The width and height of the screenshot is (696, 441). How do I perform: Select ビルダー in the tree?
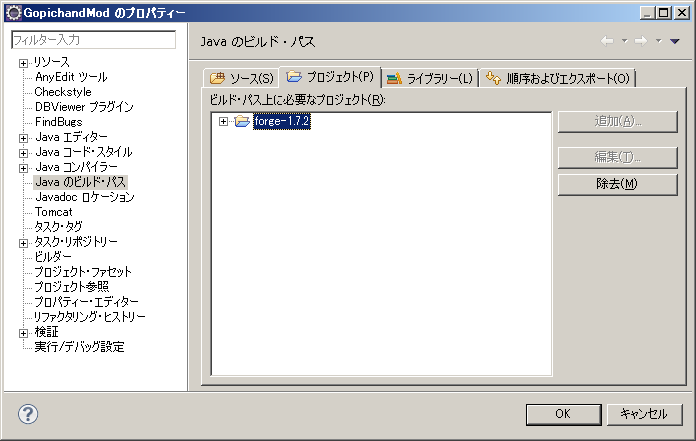tap(53, 257)
